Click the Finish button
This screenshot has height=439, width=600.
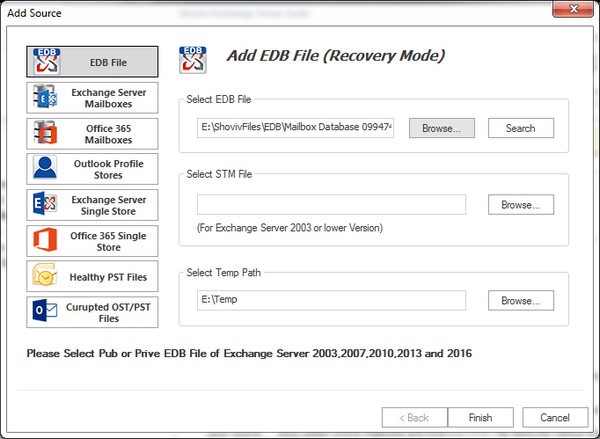tap(481, 417)
